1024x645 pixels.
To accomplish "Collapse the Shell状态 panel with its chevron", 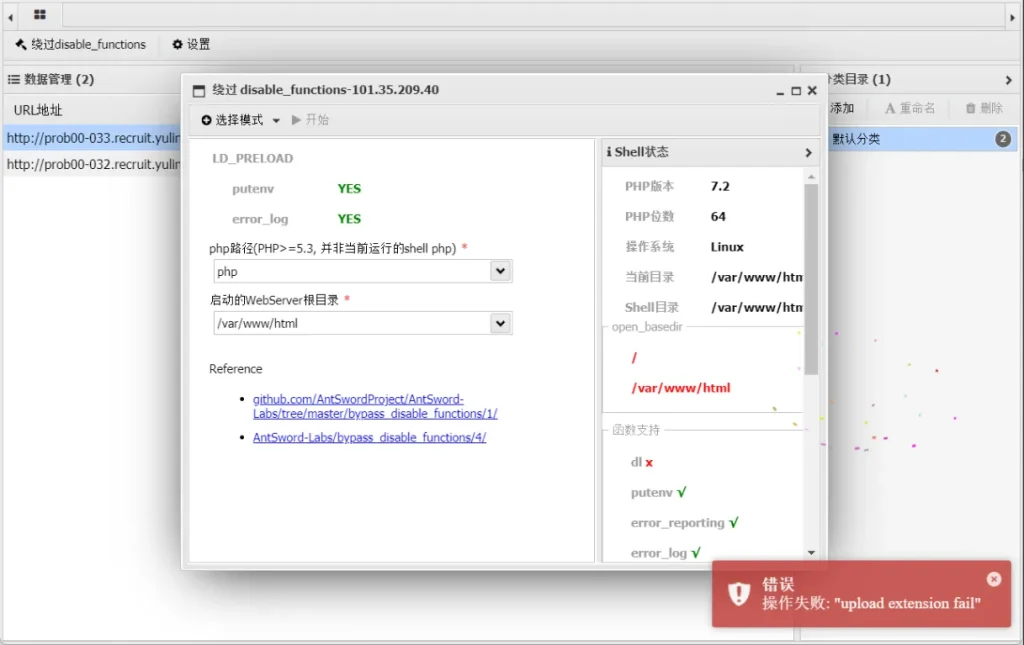I will click(x=808, y=153).
